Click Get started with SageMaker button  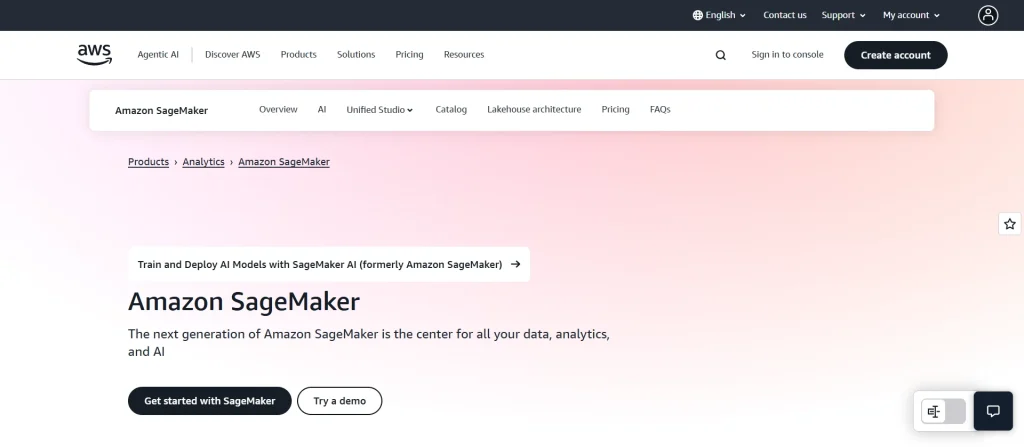coord(210,401)
